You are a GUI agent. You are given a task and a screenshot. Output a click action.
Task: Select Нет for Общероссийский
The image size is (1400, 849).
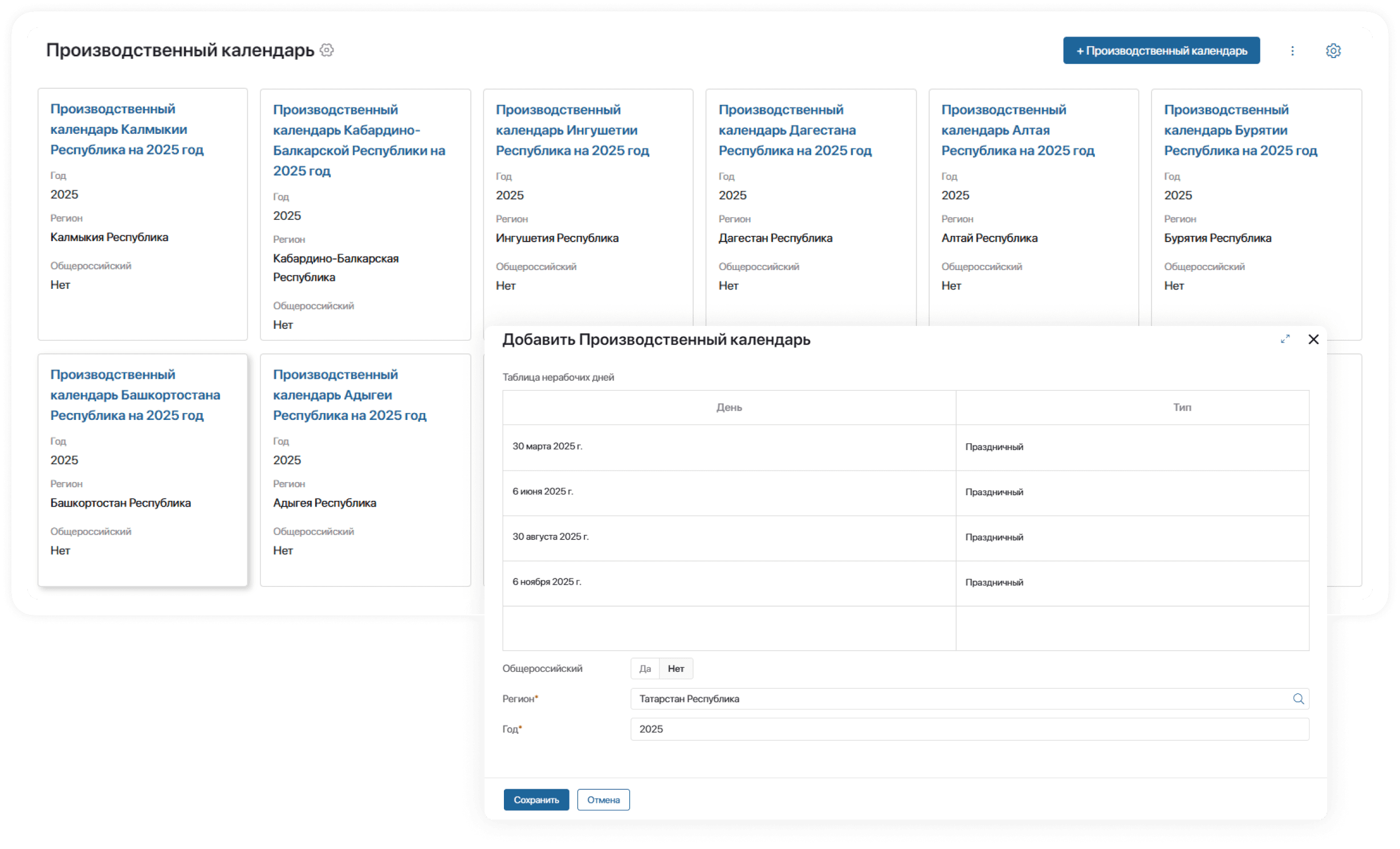tap(675, 668)
